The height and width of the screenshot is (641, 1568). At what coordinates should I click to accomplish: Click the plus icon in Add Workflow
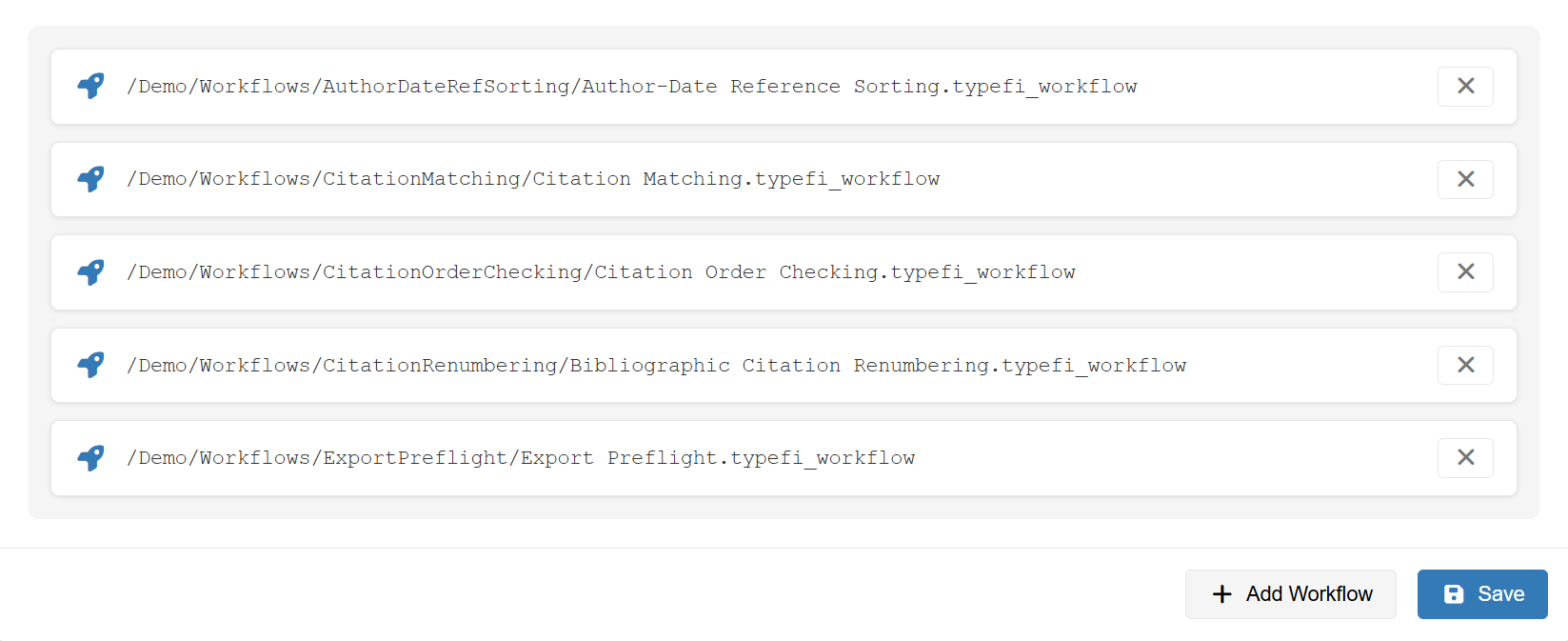1221,593
